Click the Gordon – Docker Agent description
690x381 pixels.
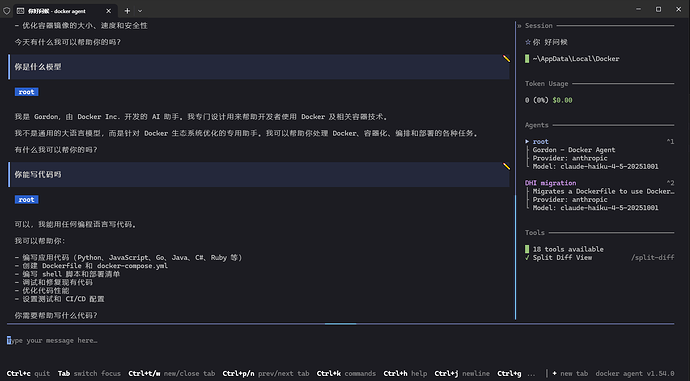point(574,150)
